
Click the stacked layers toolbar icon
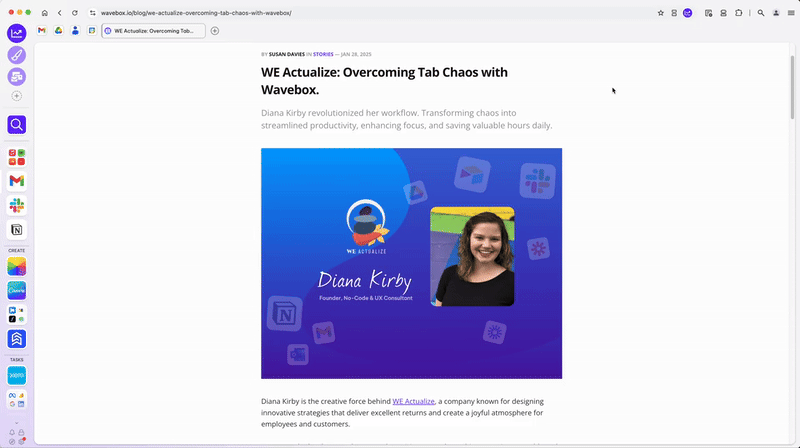[723, 13]
